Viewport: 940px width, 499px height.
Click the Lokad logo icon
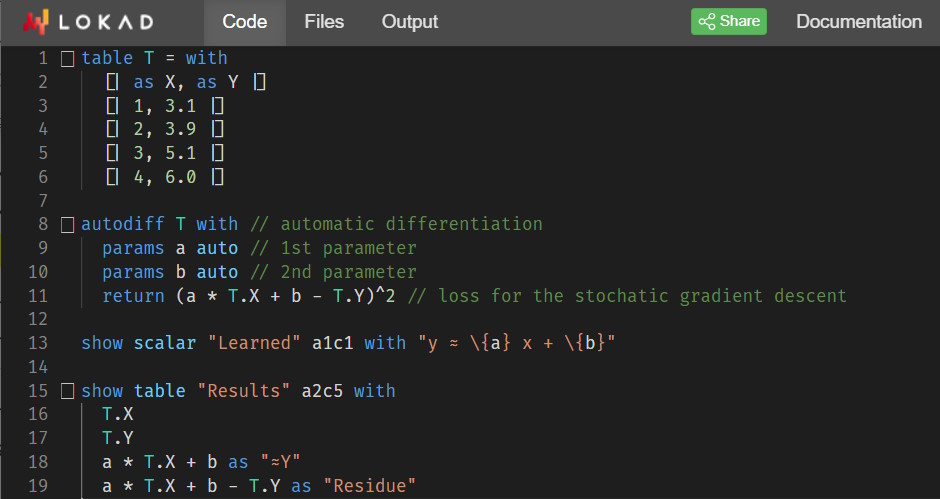36,22
